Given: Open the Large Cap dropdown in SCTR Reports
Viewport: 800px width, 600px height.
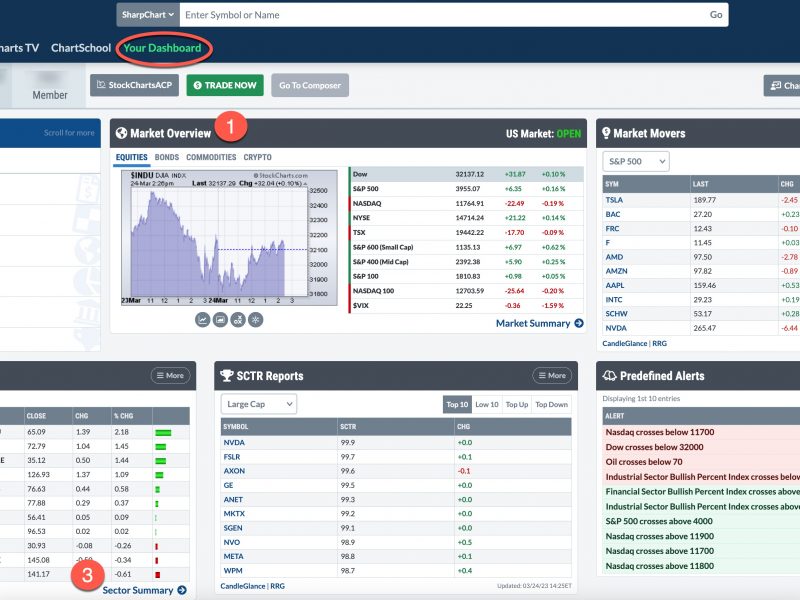Looking at the screenshot, I should 259,404.
